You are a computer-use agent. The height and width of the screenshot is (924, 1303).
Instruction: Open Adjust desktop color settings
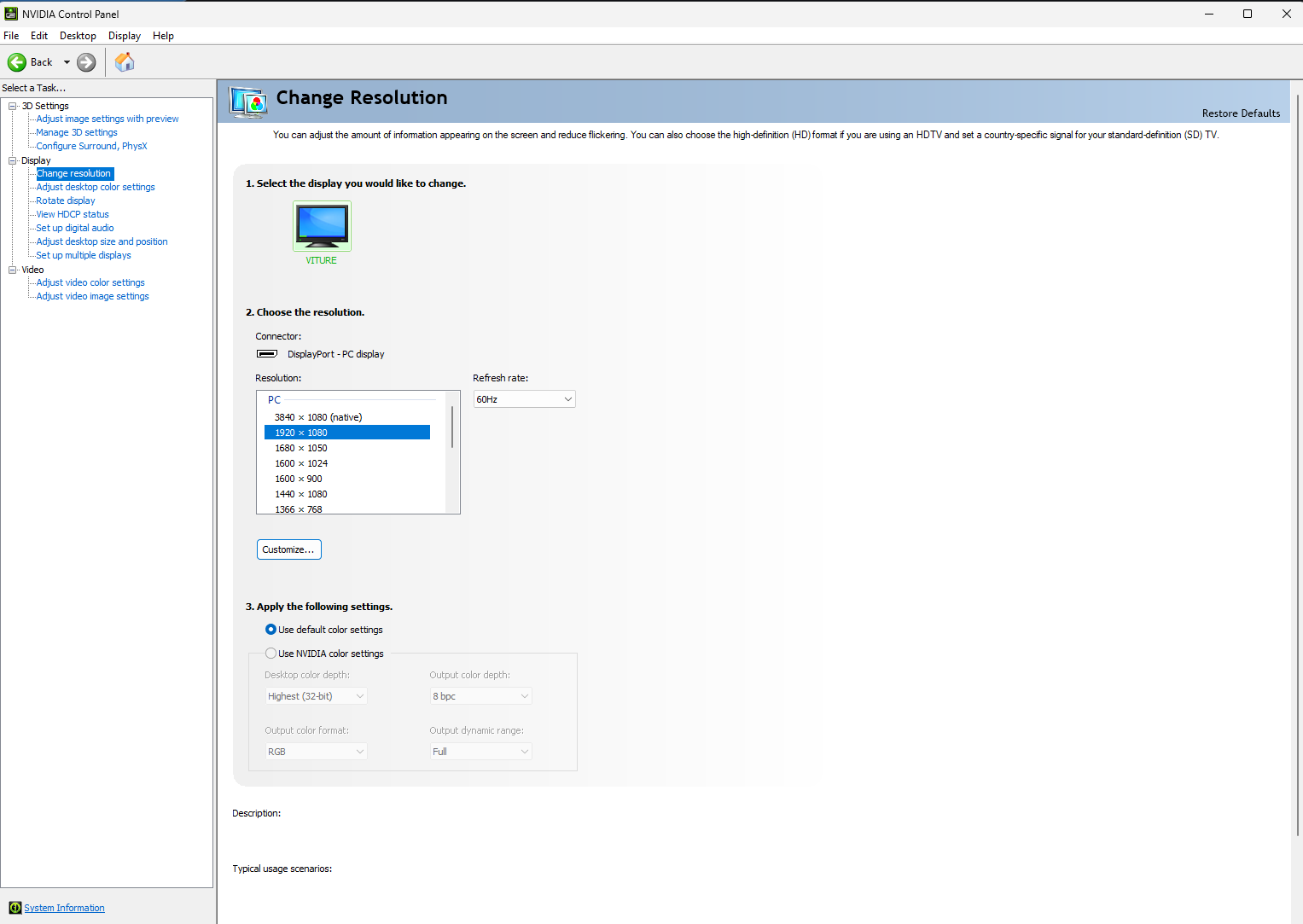pos(96,187)
